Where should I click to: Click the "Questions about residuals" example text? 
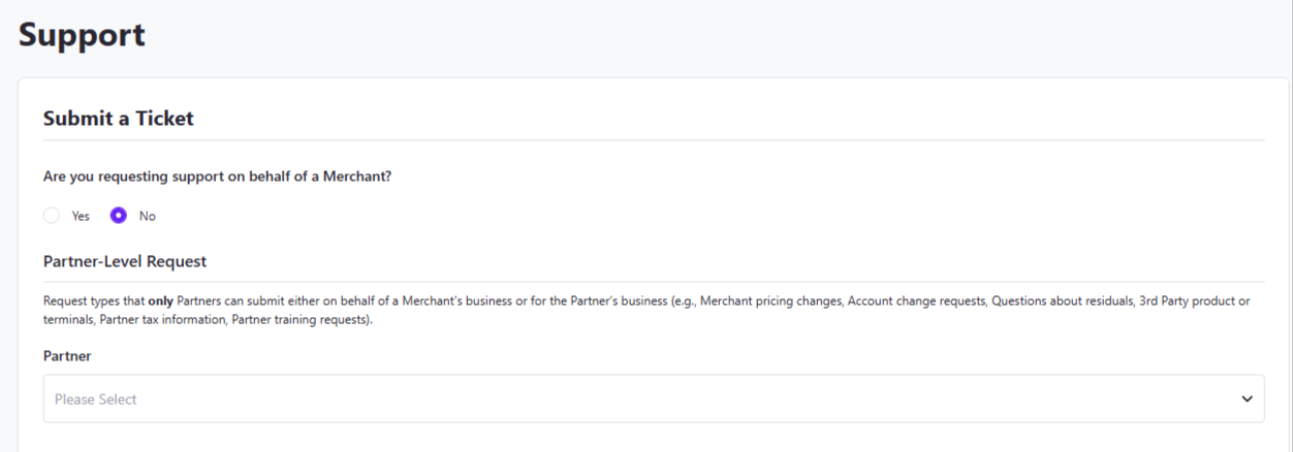(1062, 301)
